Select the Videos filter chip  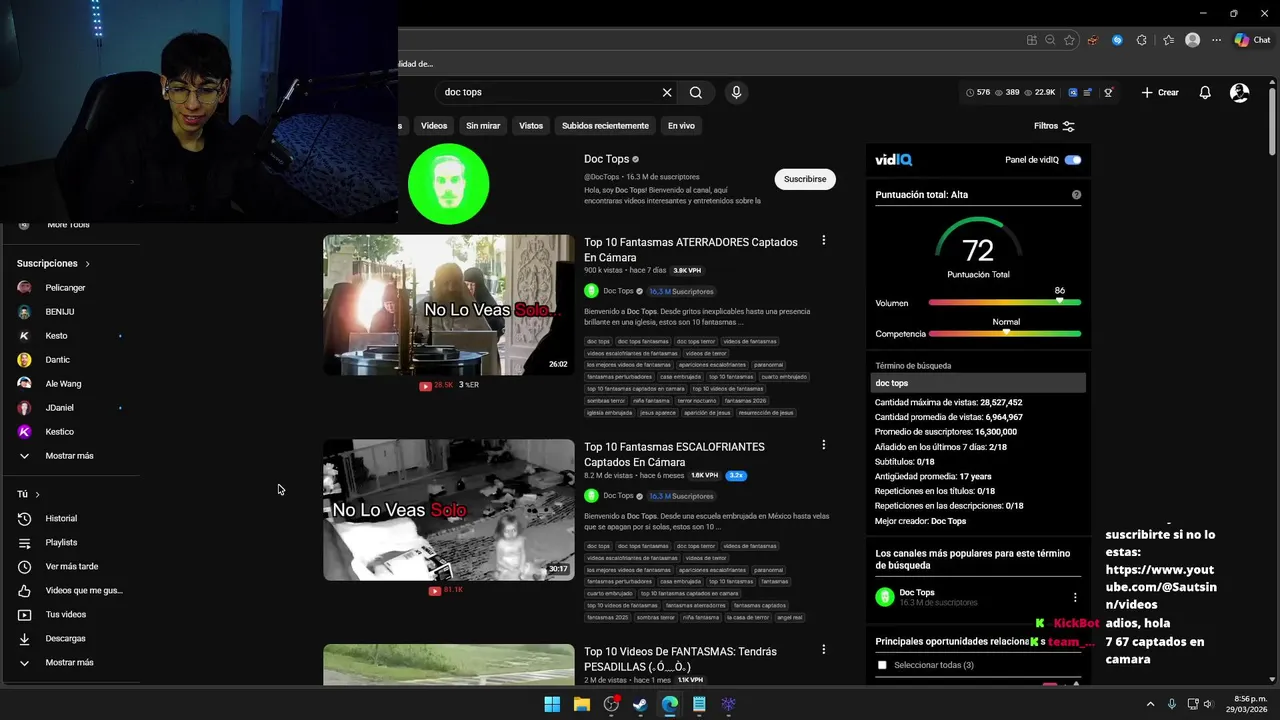[434, 126]
